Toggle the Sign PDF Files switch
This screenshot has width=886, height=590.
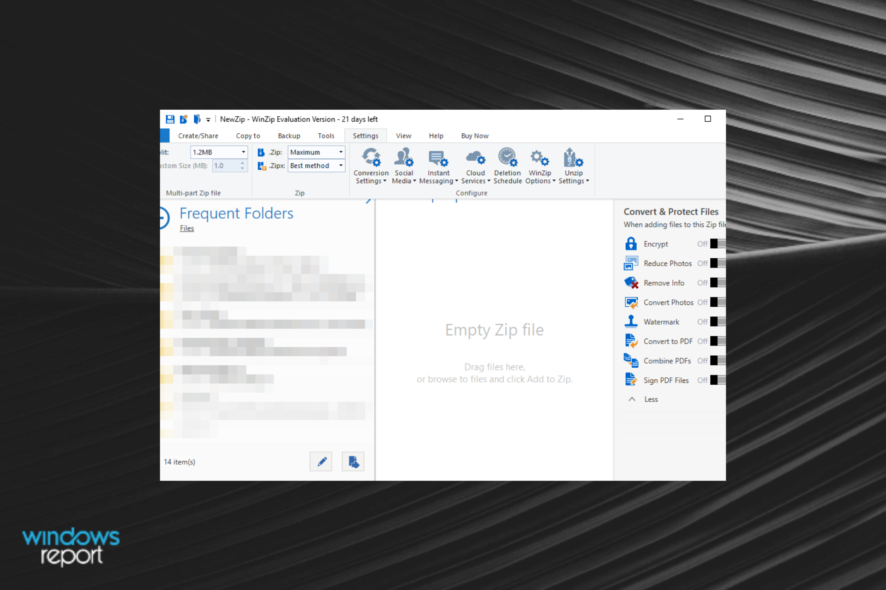tap(718, 380)
